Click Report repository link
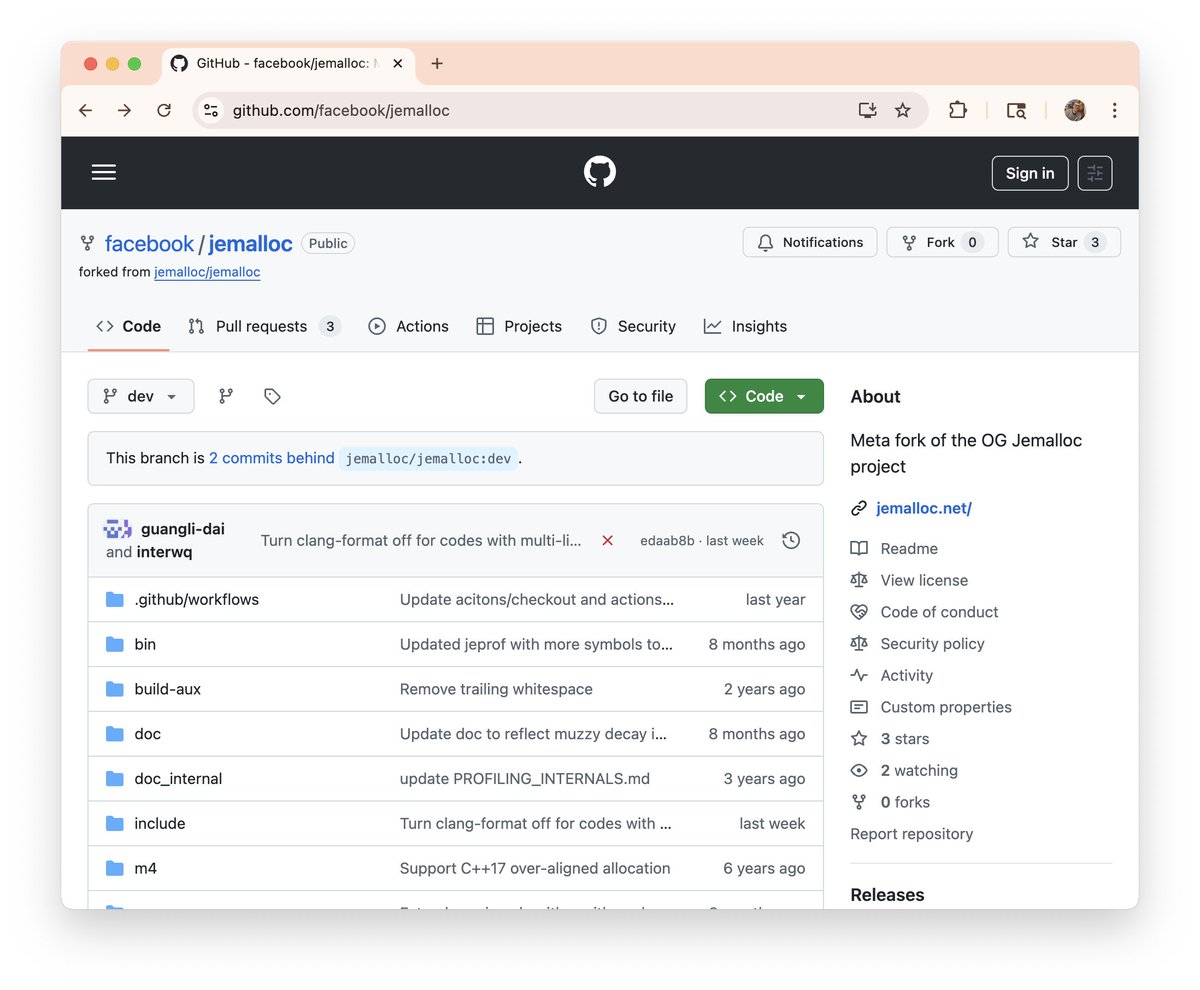 (x=911, y=834)
